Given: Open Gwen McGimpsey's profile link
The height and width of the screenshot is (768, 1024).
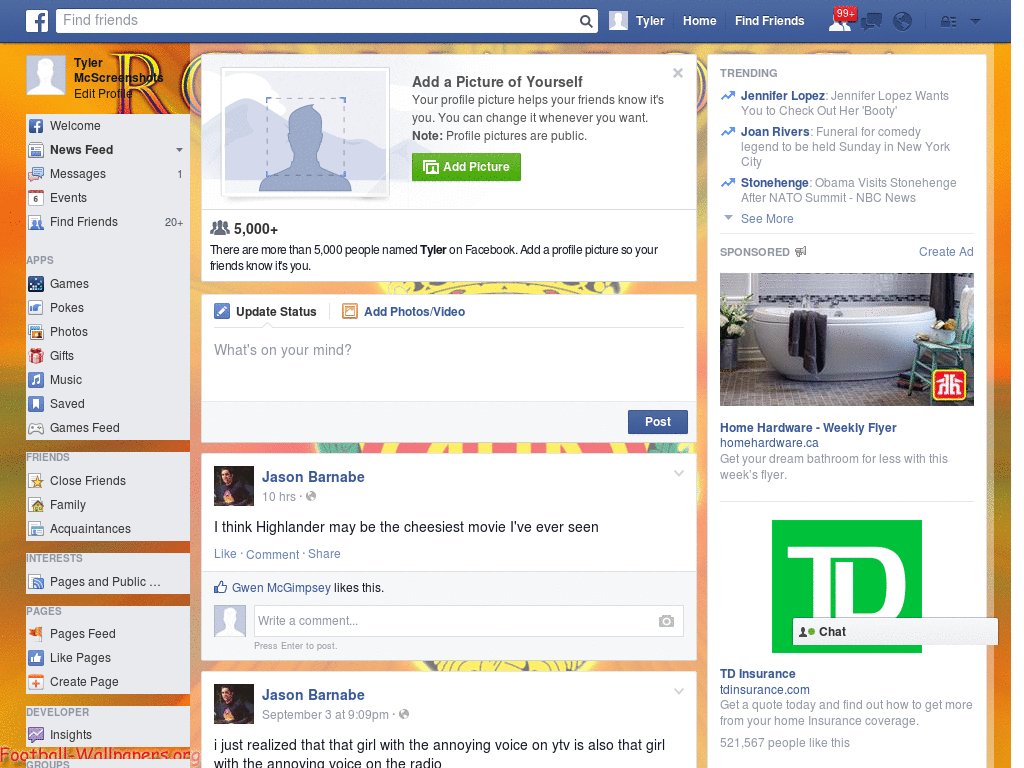Looking at the screenshot, I should point(281,588).
